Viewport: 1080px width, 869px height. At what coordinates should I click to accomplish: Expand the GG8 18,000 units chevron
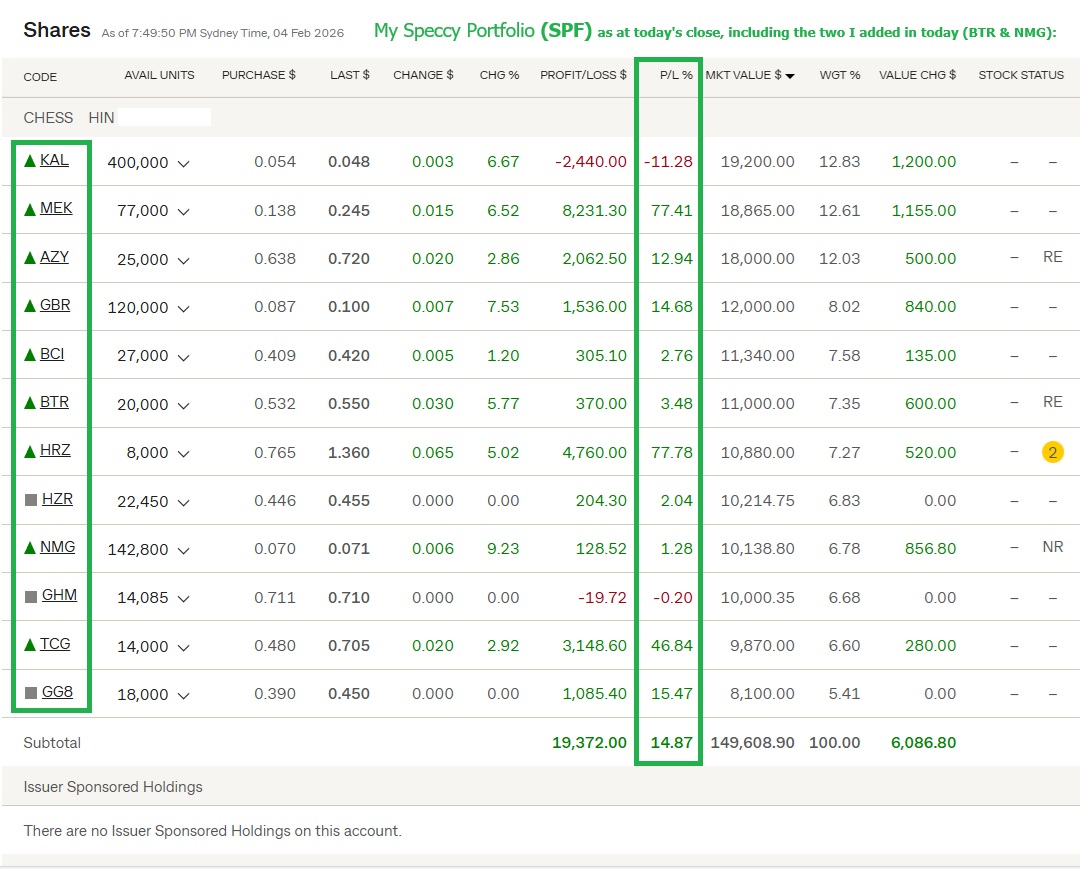(183, 695)
